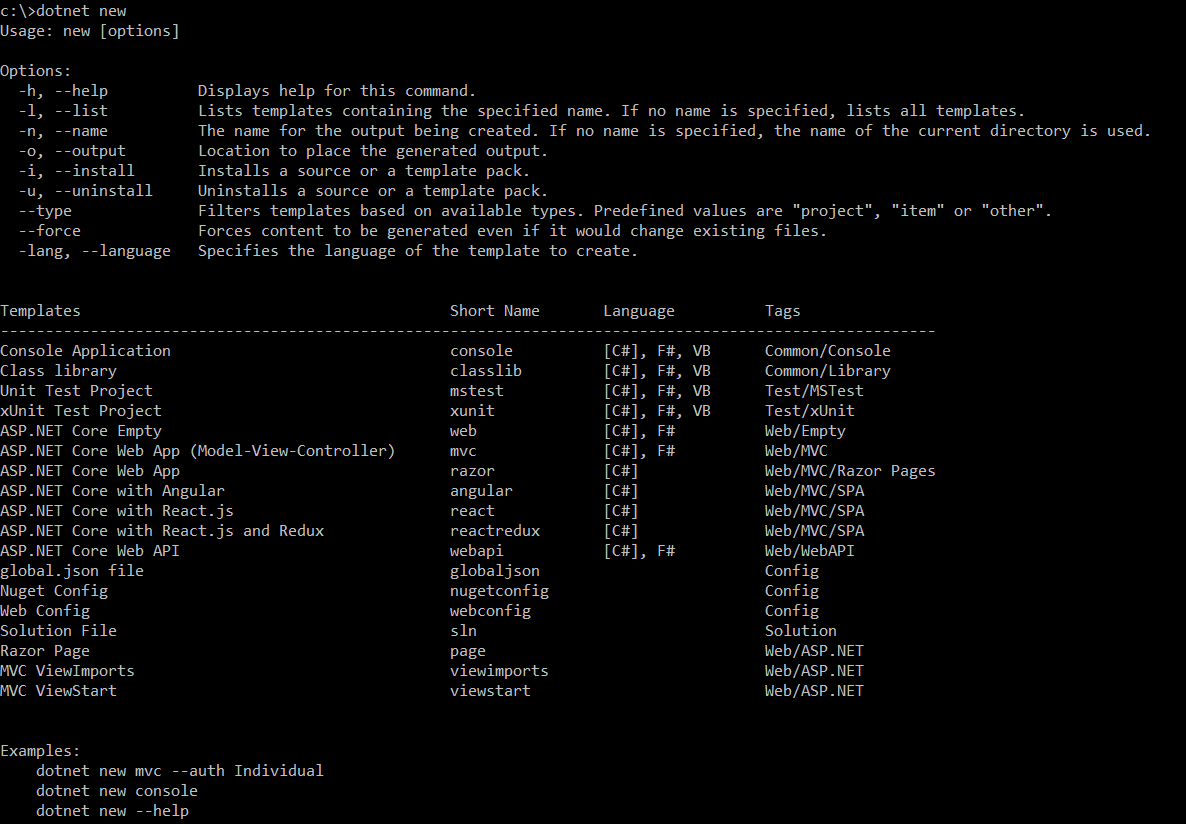Click the 'Solution' tag
Screen dimensions: 1186x824
pos(800,631)
